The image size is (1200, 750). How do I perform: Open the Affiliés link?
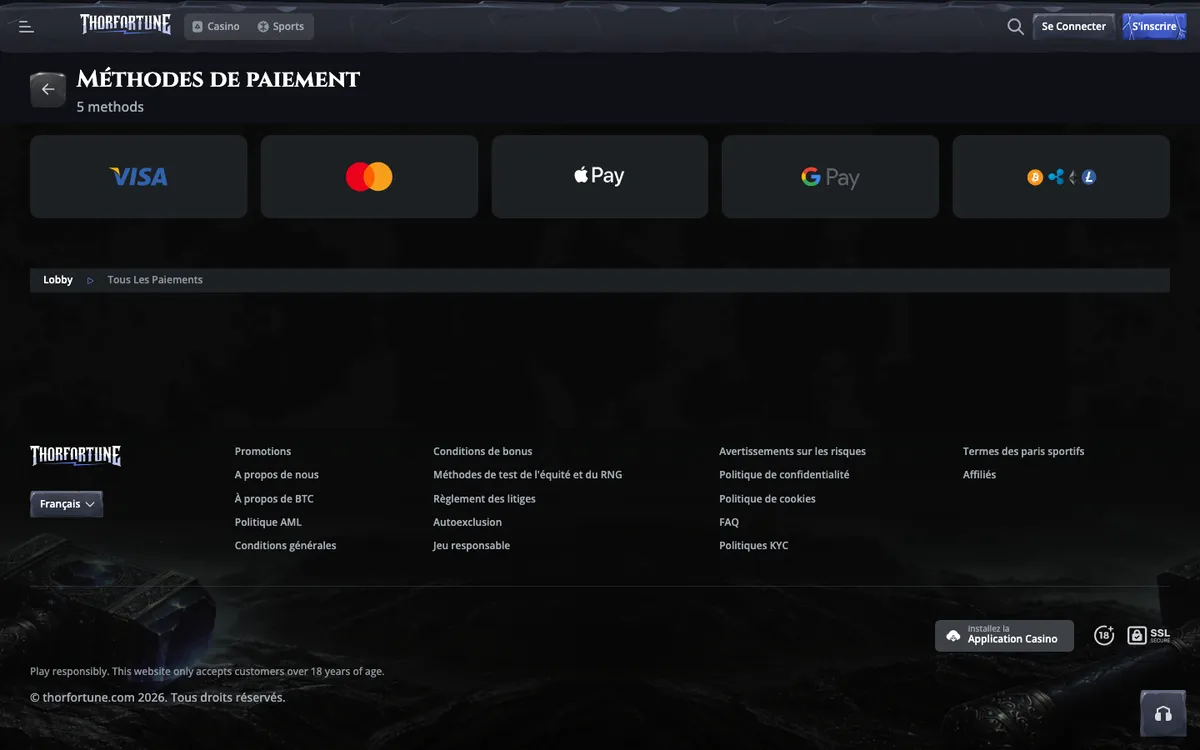tap(980, 475)
